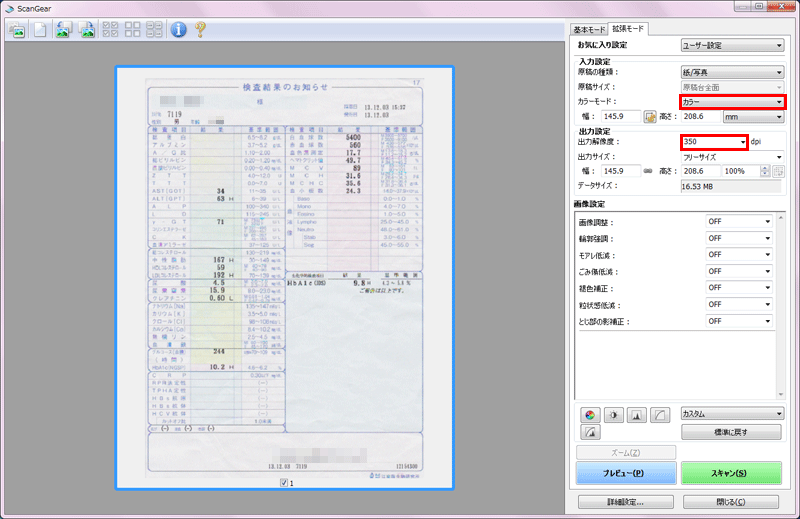Click the output width 145.9 field

tap(620, 171)
